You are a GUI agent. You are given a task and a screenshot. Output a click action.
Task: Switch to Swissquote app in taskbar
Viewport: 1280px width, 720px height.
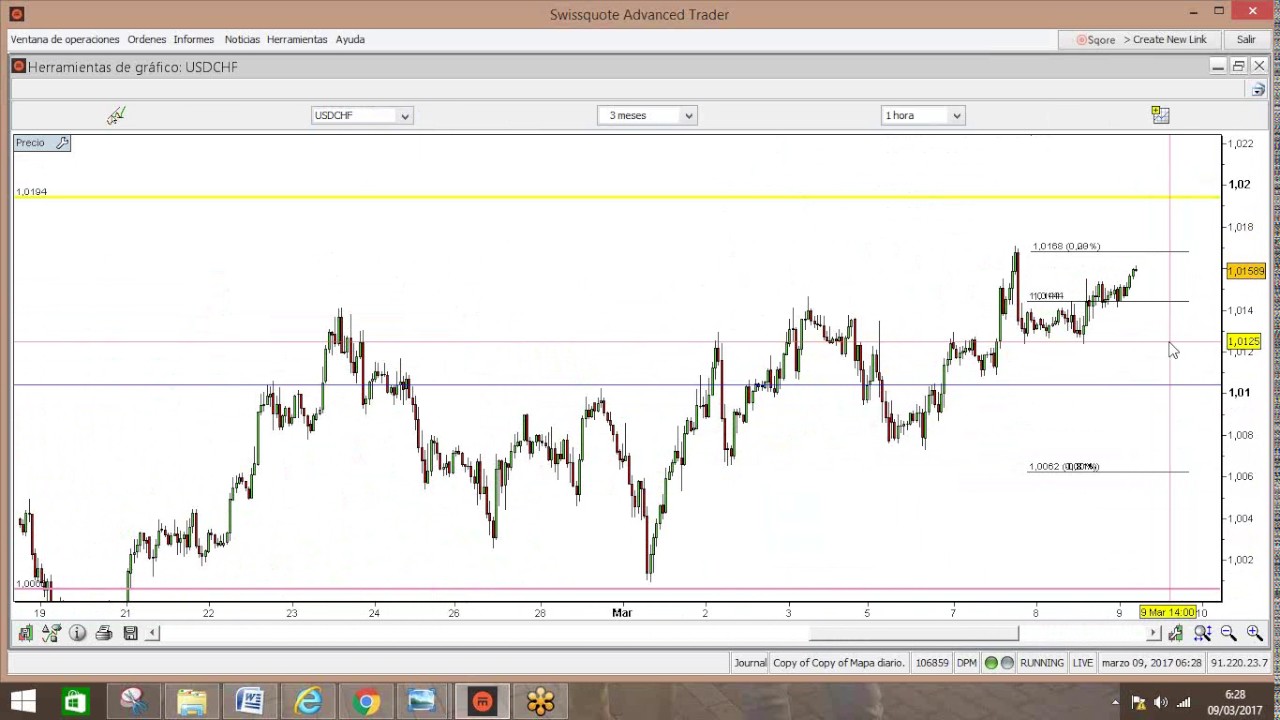coord(482,702)
